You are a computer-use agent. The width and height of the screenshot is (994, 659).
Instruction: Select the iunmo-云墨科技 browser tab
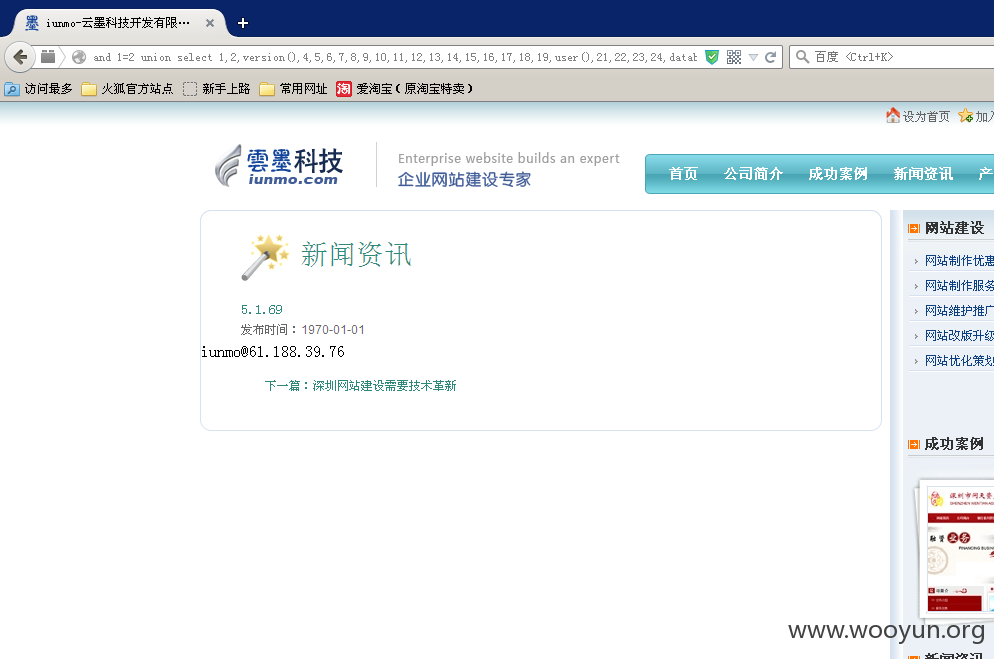pos(119,23)
